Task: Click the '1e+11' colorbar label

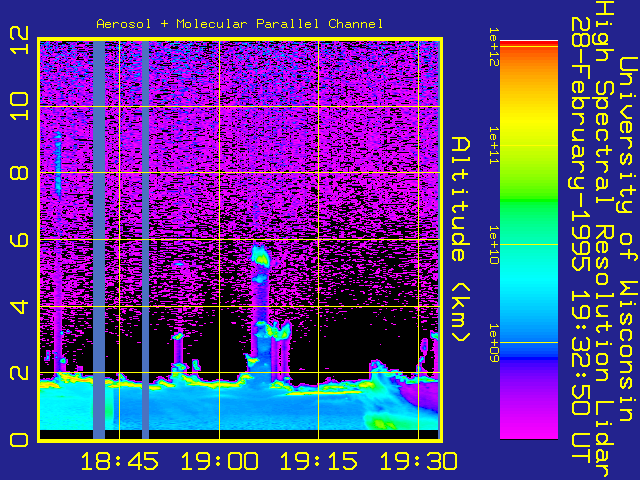Action: (x=494, y=146)
